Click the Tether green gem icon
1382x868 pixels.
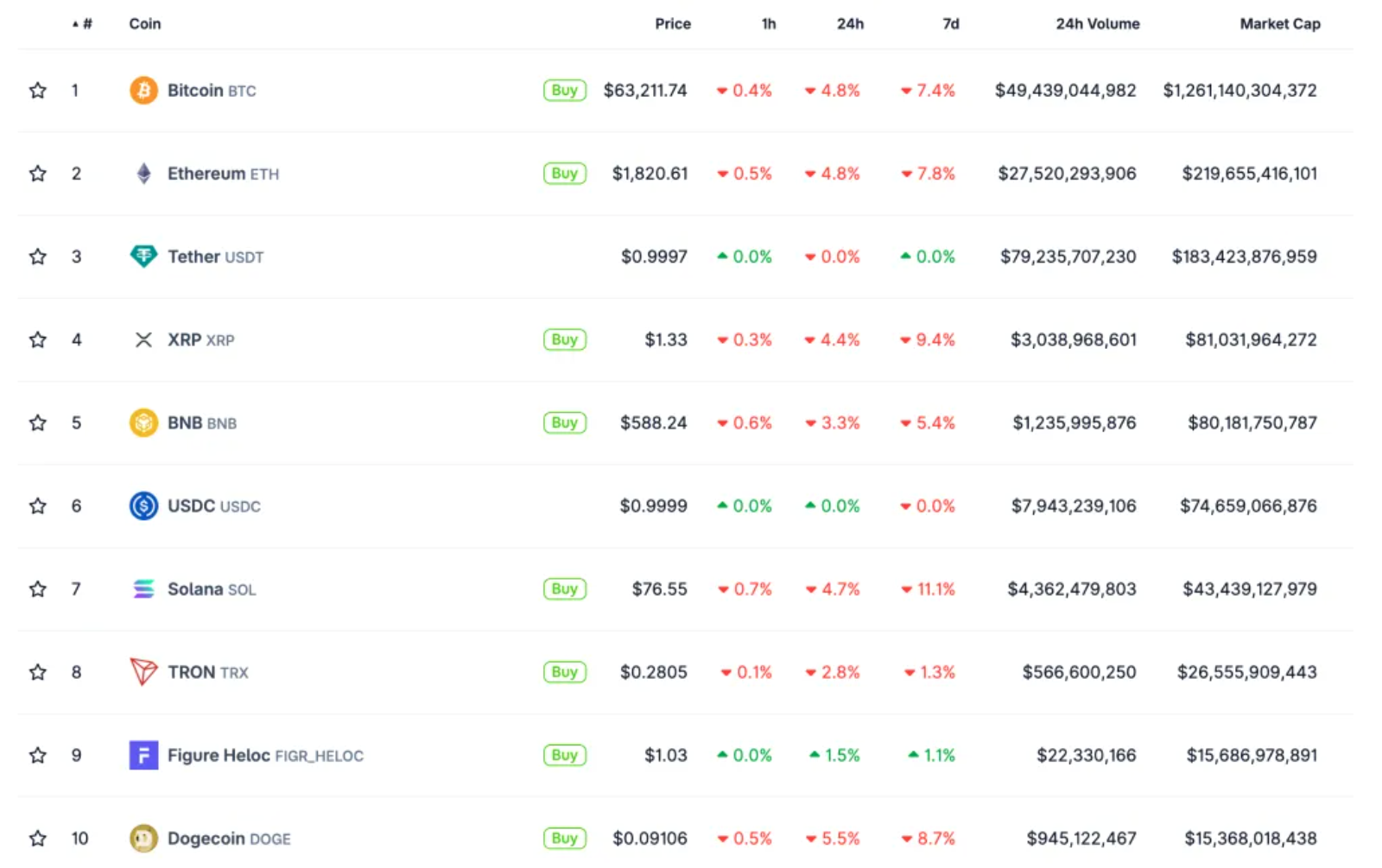pyautogui.click(x=143, y=257)
